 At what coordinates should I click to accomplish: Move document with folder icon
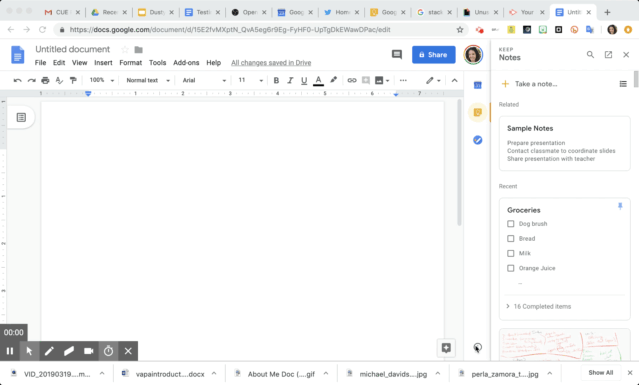click(x=139, y=50)
